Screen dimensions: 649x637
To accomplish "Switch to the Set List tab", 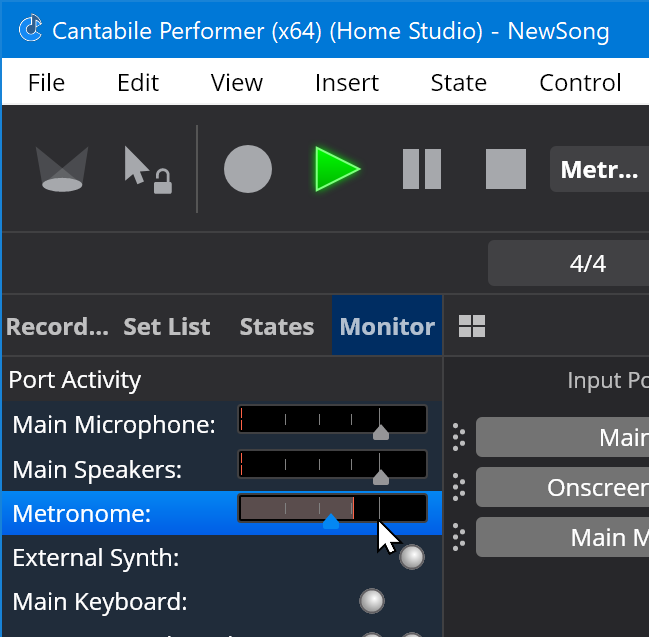I will click(167, 326).
